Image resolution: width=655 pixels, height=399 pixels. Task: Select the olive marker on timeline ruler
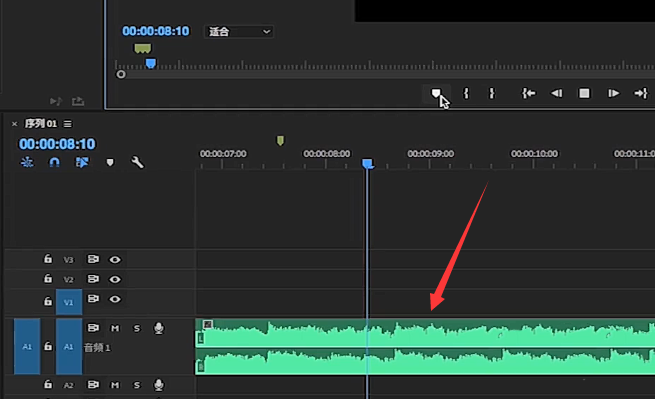click(x=280, y=141)
